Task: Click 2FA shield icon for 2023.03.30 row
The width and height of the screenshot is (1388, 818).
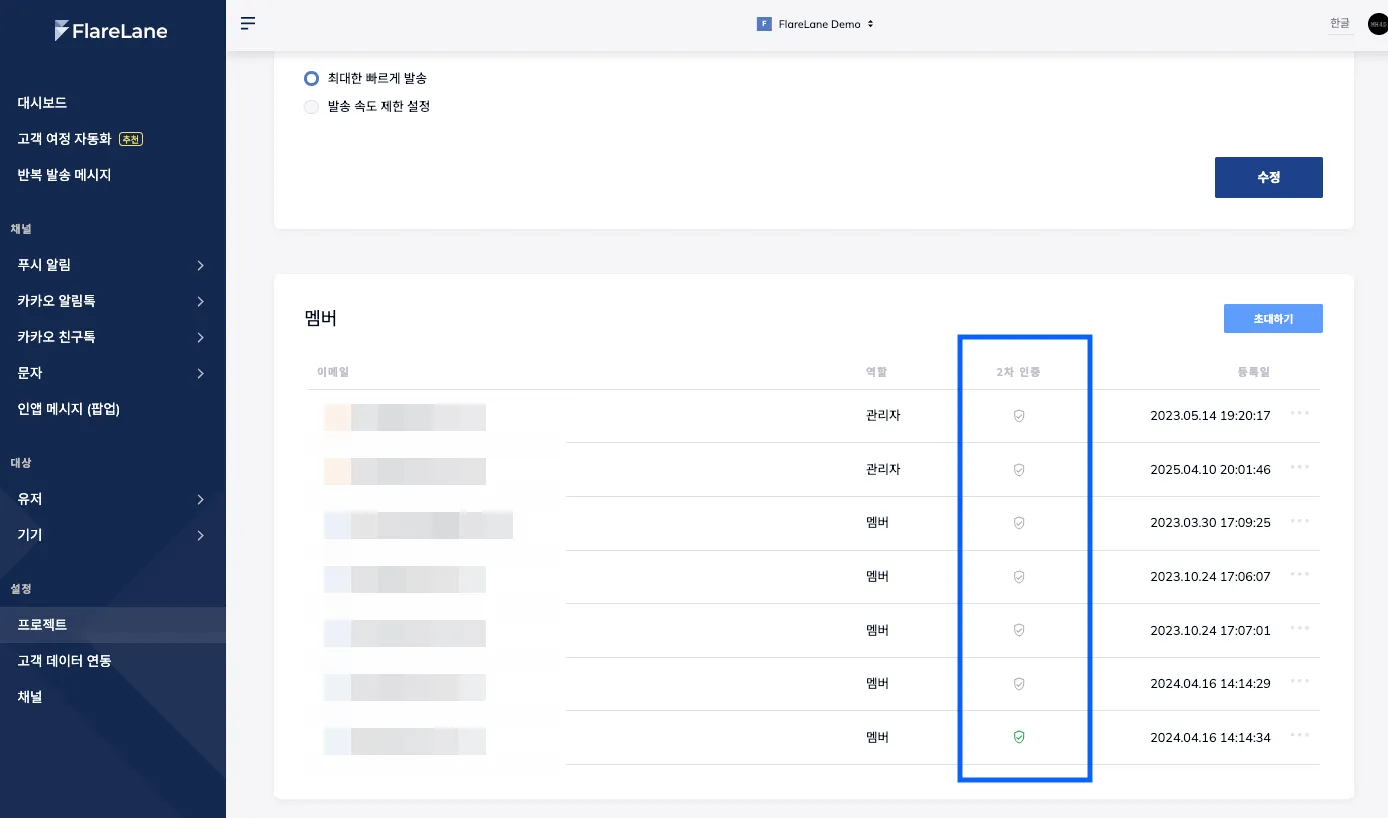Action: pos(1019,523)
